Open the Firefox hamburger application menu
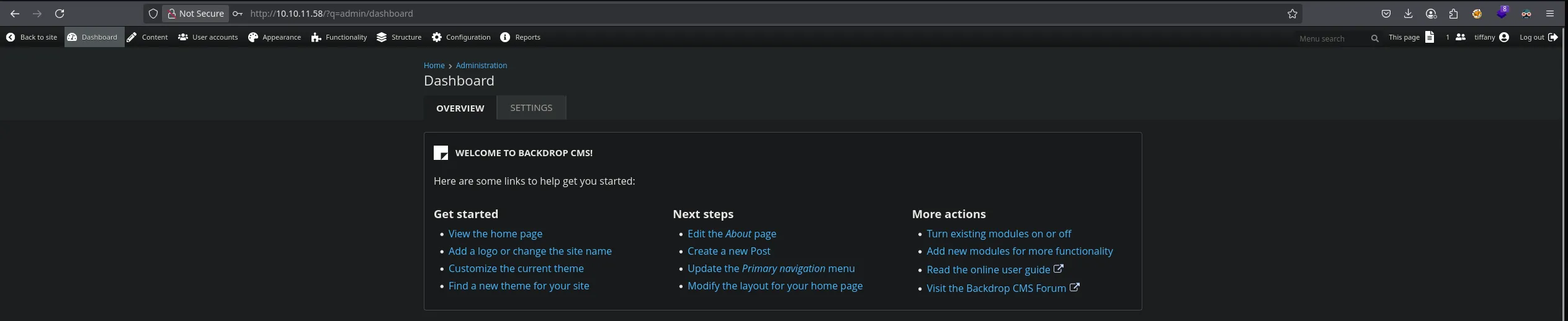1568x321 pixels. pyautogui.click(x=1550, y=14)
